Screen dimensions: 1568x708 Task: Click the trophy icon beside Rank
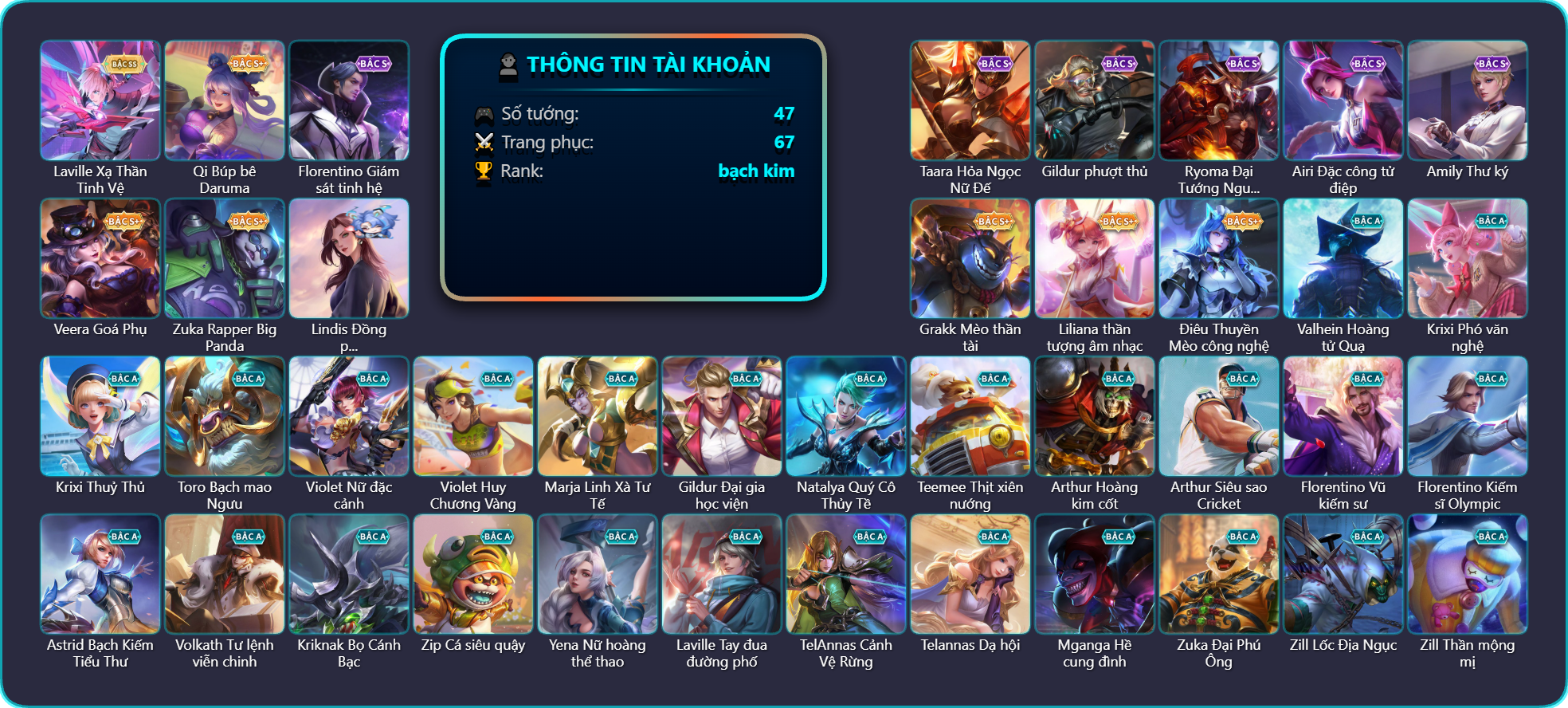click(484, 171)
